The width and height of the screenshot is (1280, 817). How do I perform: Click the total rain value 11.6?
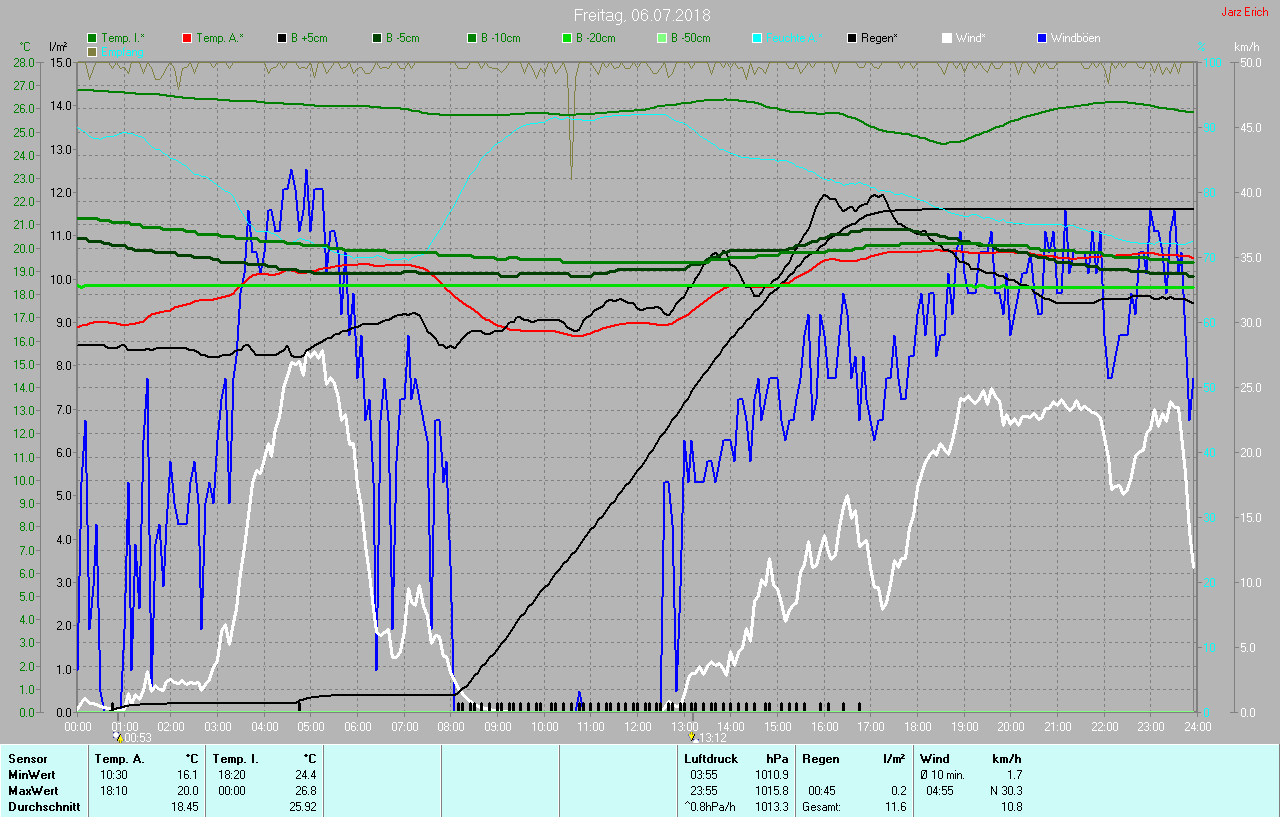(x=894, y=807)
